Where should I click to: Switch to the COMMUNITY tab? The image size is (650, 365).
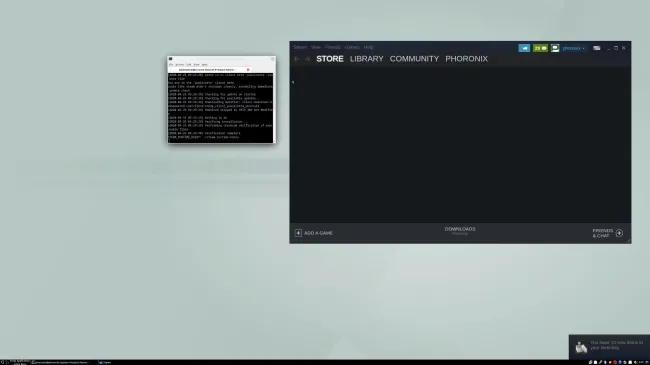(x=414, y=59)
